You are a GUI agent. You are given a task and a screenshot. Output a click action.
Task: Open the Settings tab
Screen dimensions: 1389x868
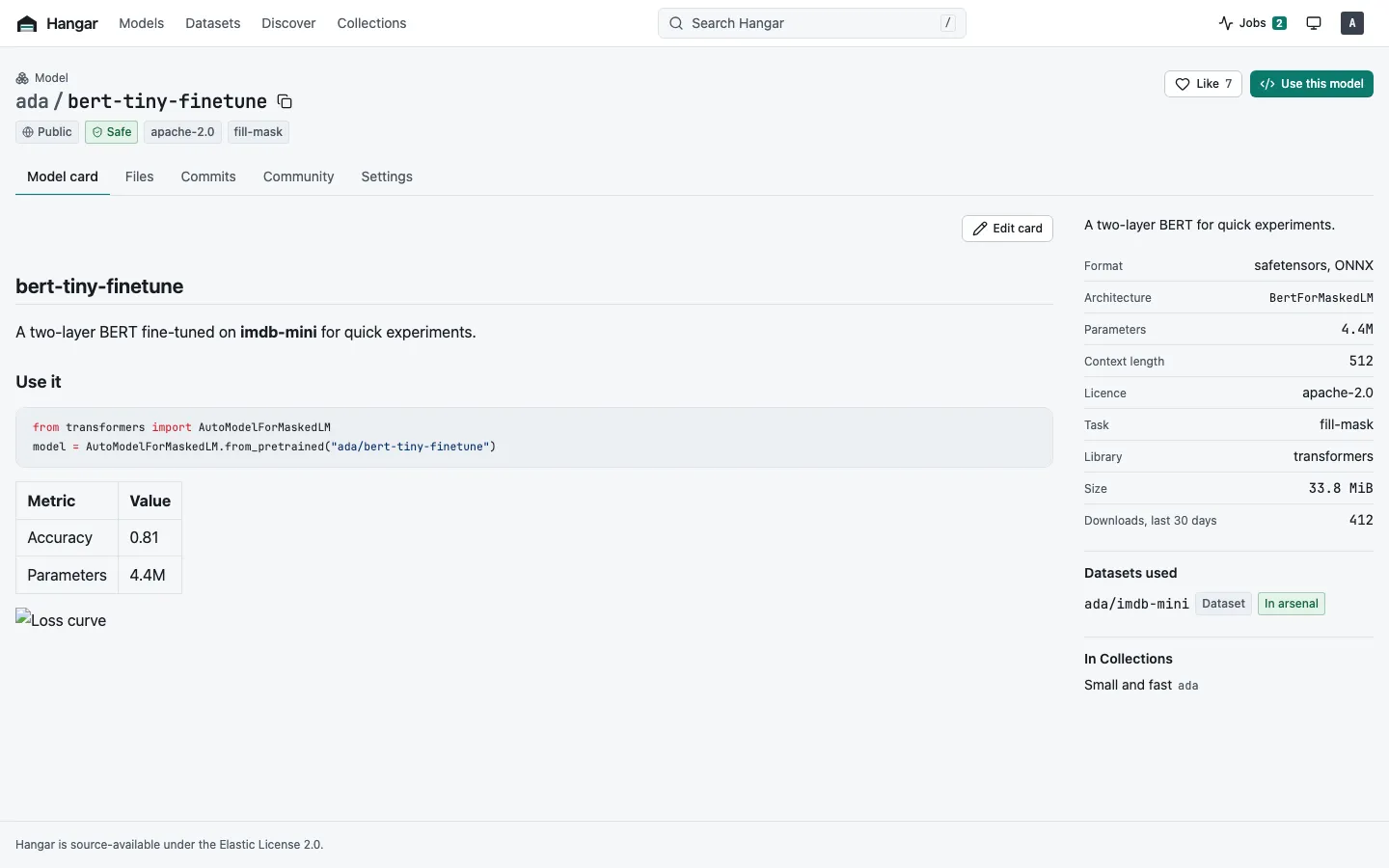387,176
